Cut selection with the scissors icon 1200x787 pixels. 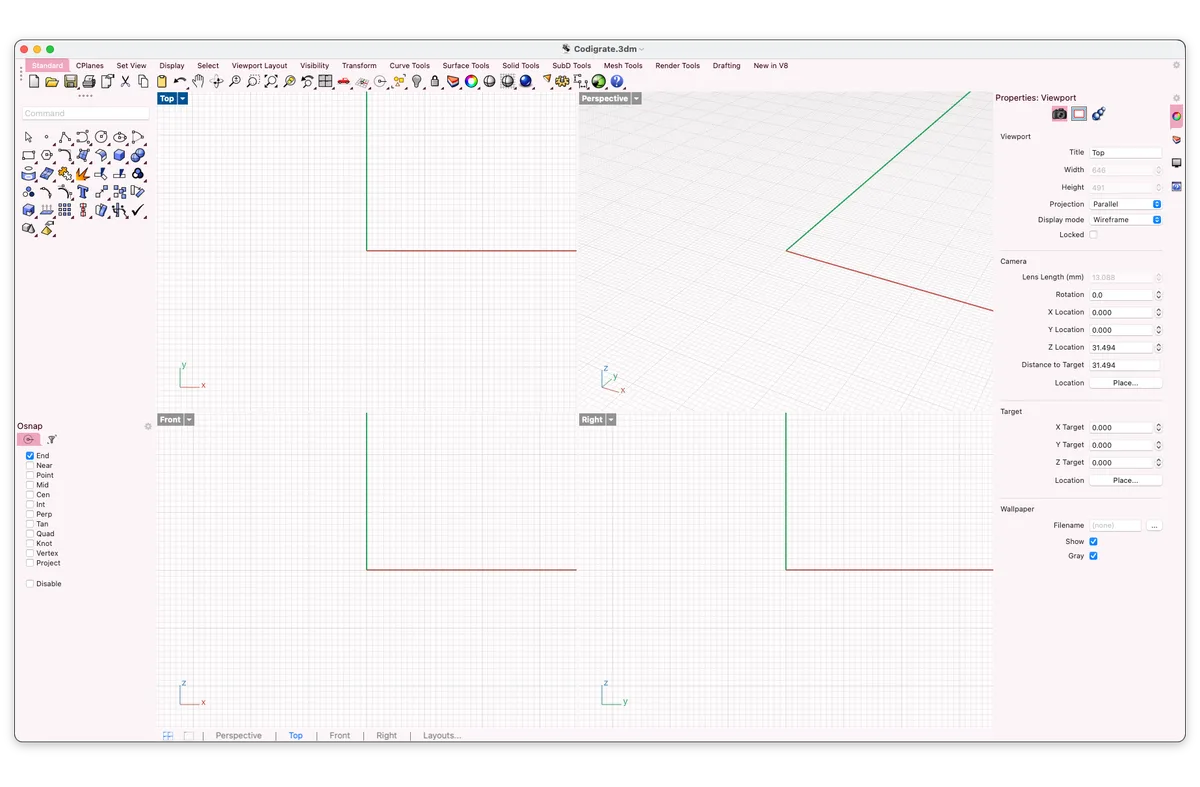coord(125,81)
